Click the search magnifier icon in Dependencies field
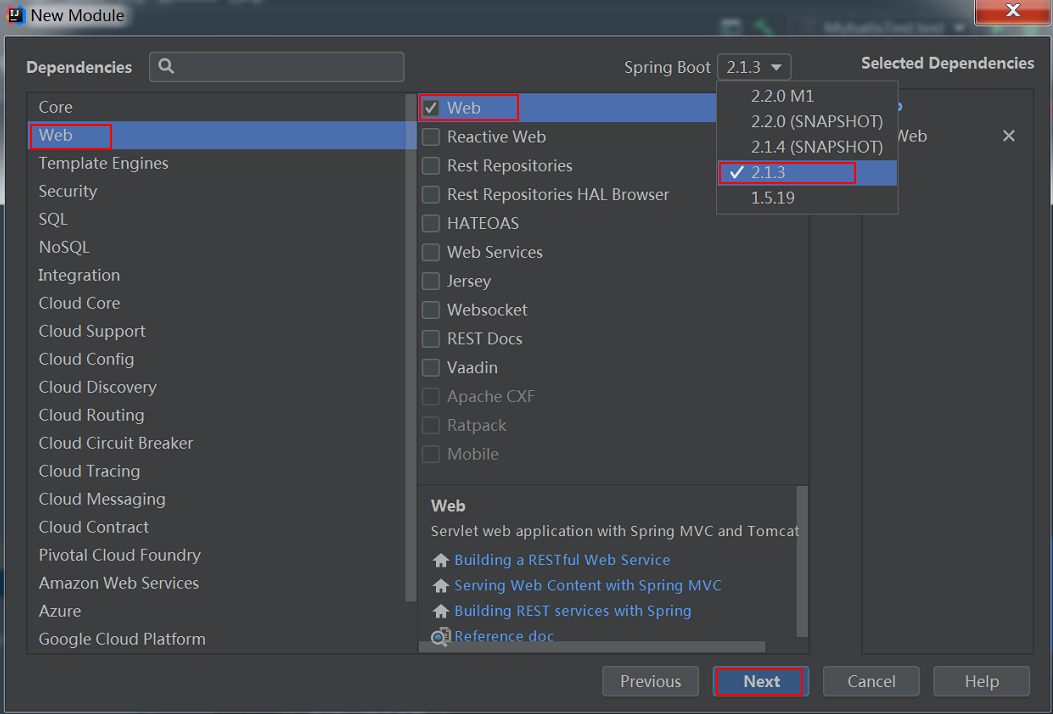 166,66
